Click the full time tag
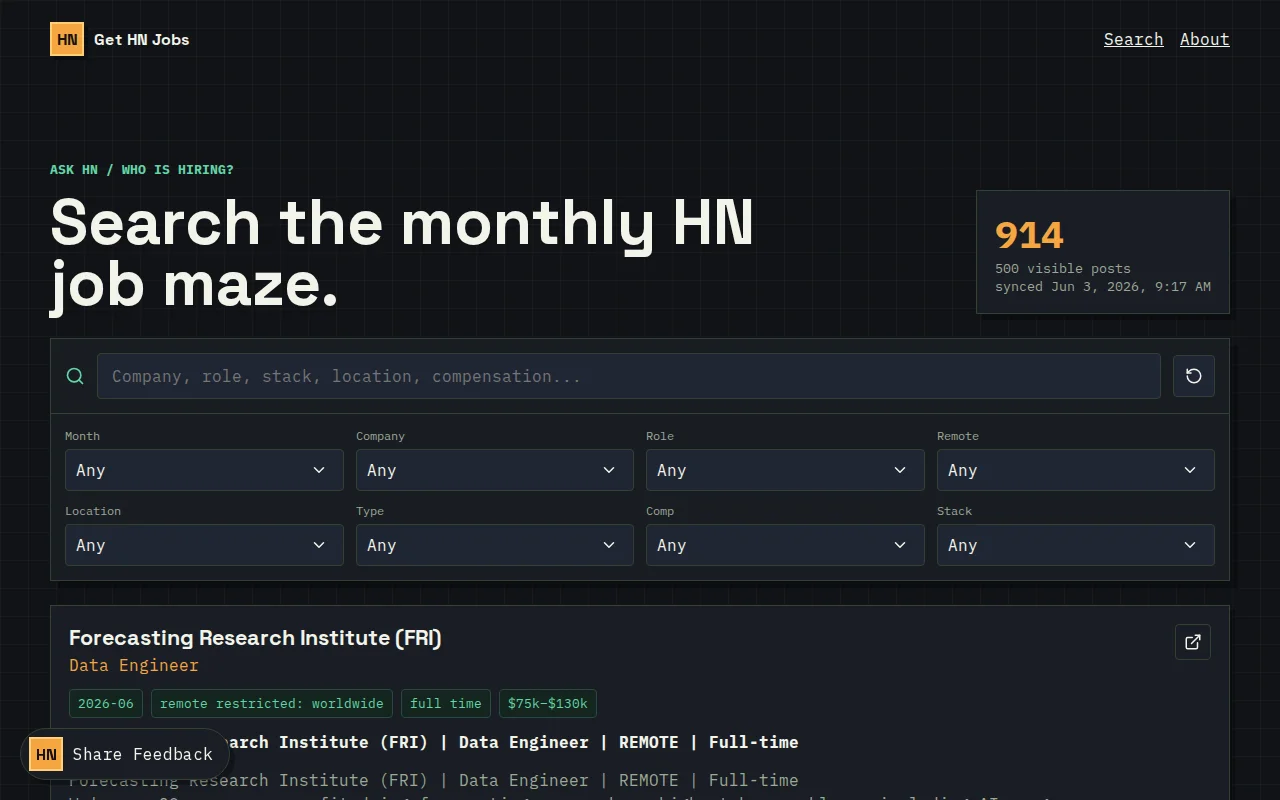This screenshot has width=1280, height=800. click(446, 703)
